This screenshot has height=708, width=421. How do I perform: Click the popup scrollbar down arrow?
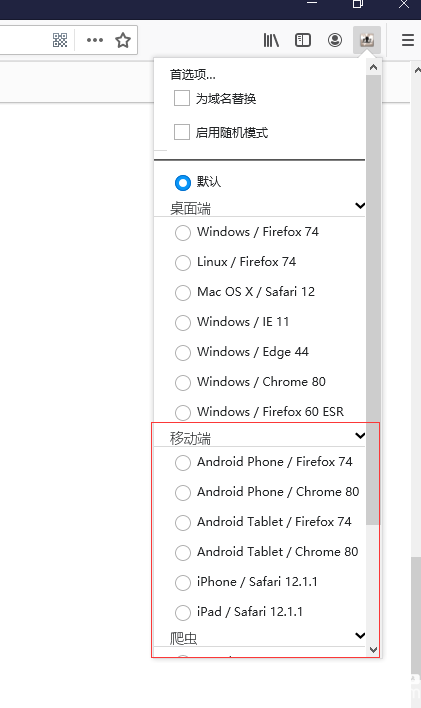click(373, 650)
